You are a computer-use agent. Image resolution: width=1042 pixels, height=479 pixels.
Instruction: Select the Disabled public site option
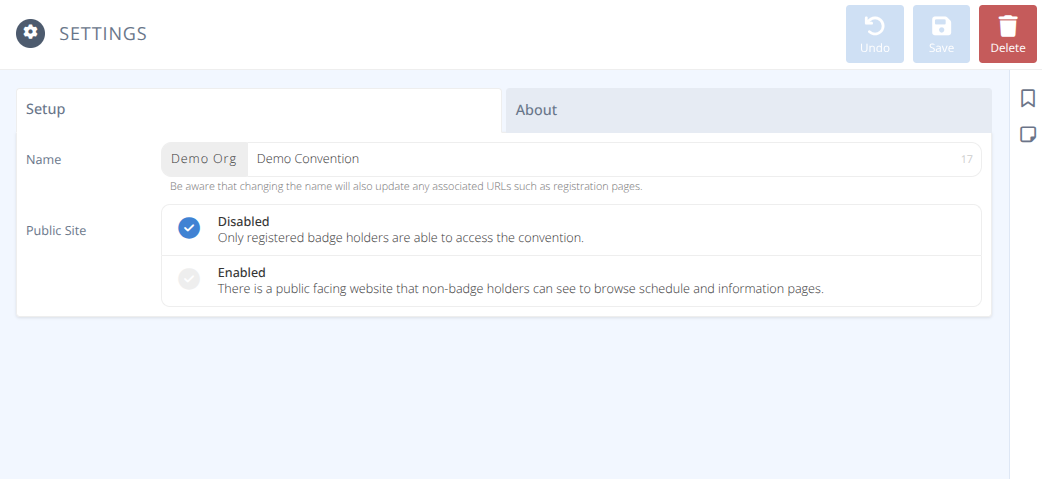pos(572,230)
